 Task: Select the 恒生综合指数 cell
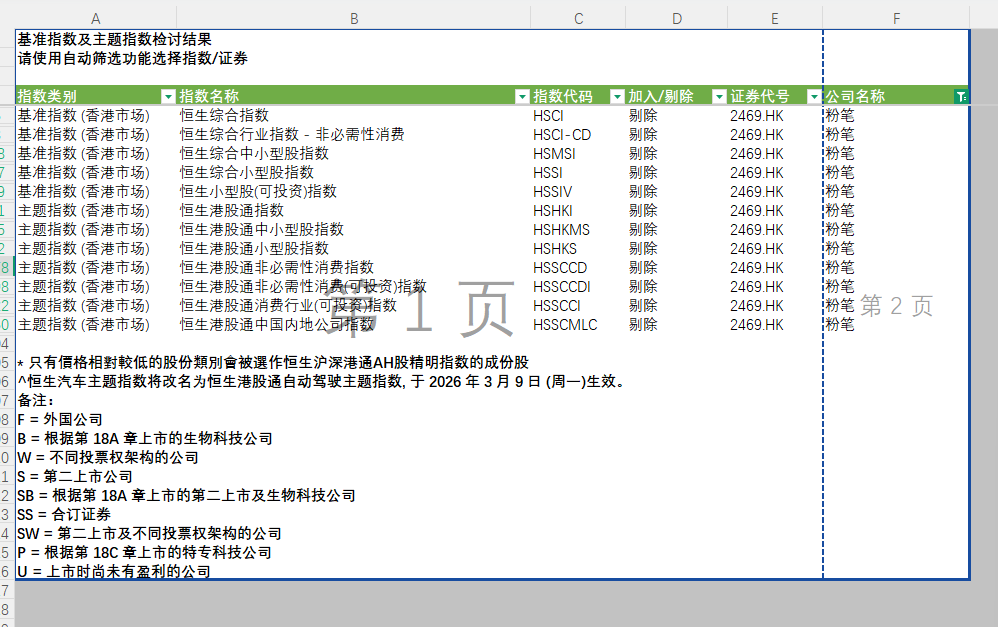tap(224, 115)
